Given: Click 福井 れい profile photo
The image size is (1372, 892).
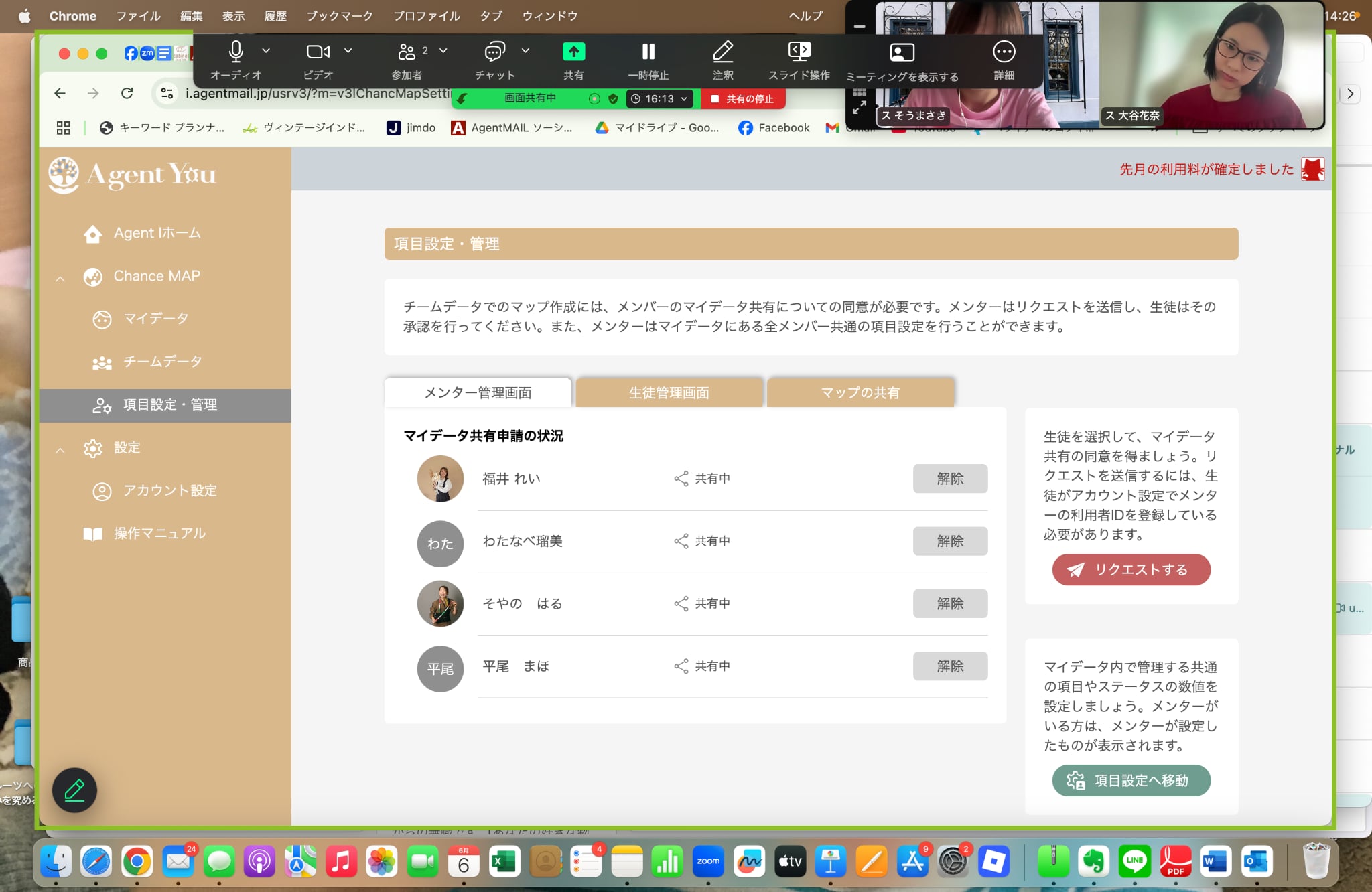Looking at the screenshot, I should coord(440,479).
